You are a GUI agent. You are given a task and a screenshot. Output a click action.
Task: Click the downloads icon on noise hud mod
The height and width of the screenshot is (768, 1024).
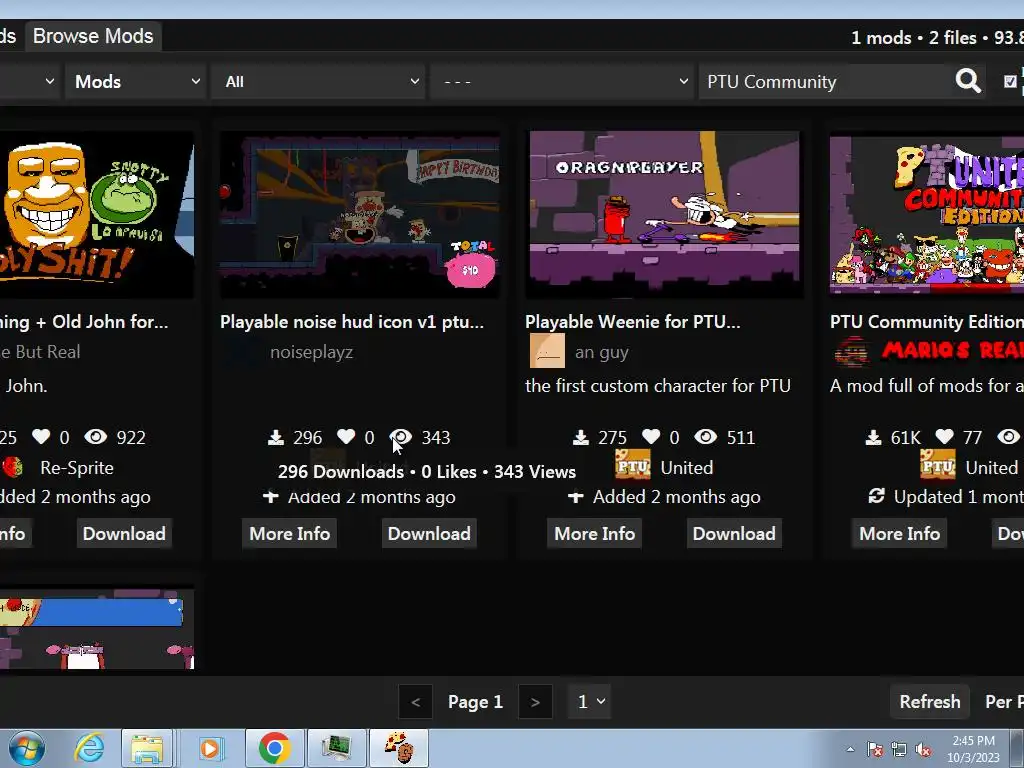276,438
